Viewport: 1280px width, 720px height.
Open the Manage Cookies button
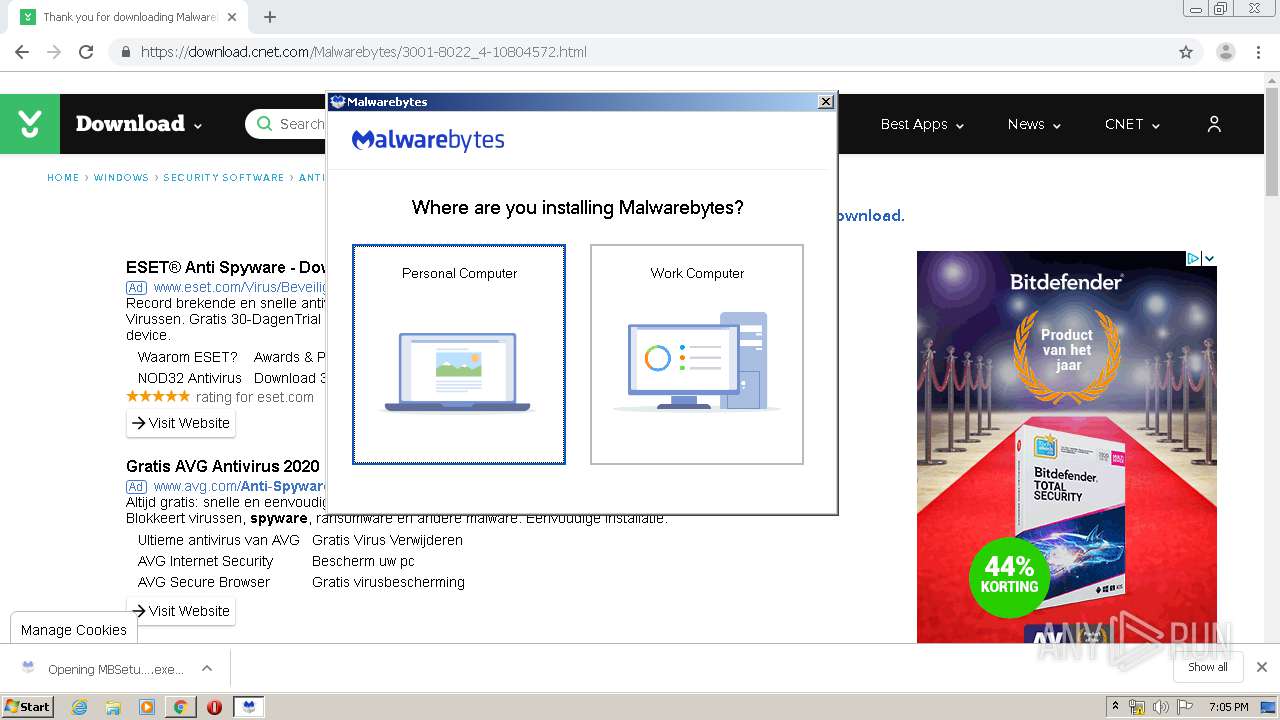point(74,630)
